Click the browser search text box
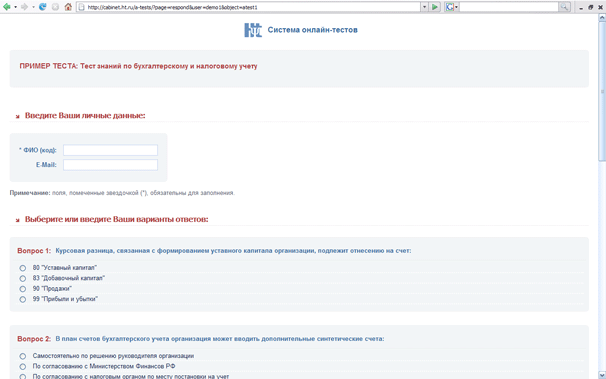Screen dimensions: 606x379 pos(509,7)
